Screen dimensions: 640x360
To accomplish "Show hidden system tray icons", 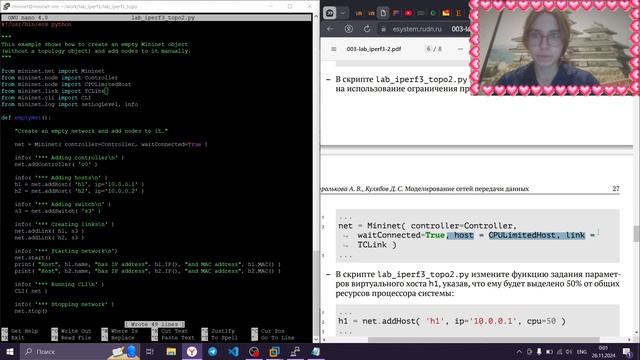I will pyautogui.click(x=519, y=352).
